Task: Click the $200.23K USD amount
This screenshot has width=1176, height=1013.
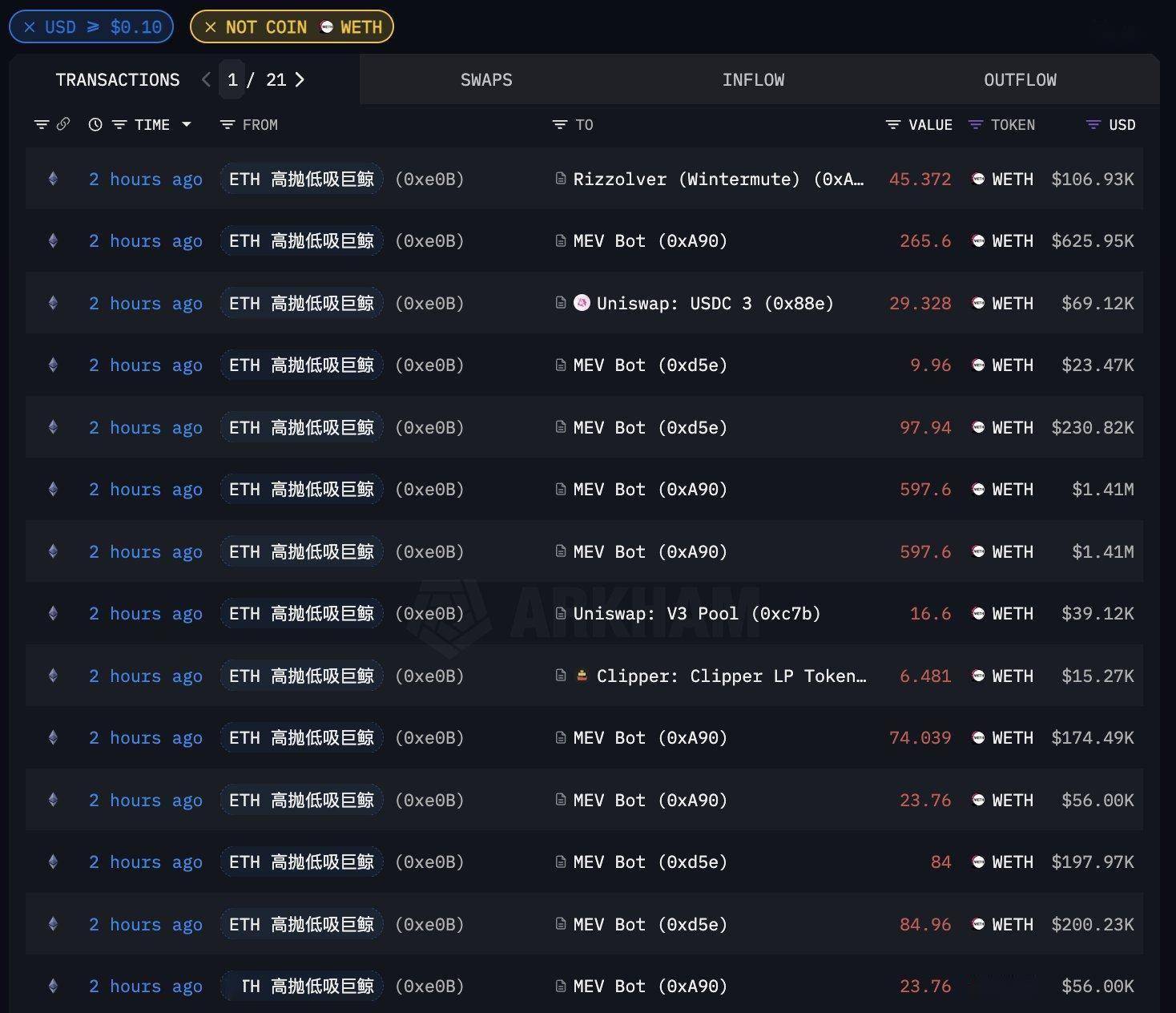Action: pos(1093,924)
